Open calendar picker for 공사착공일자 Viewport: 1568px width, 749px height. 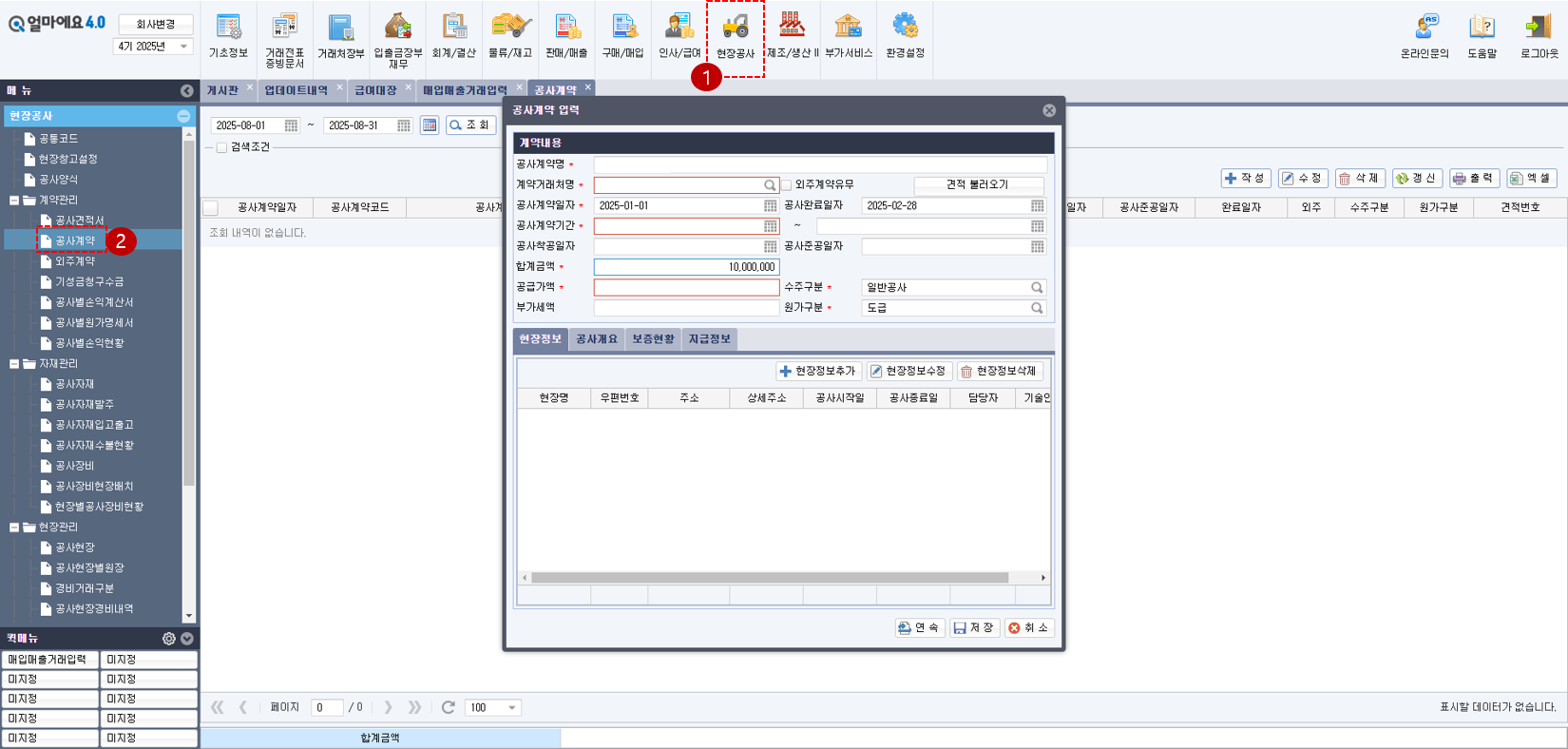click(x=771, y=246)
